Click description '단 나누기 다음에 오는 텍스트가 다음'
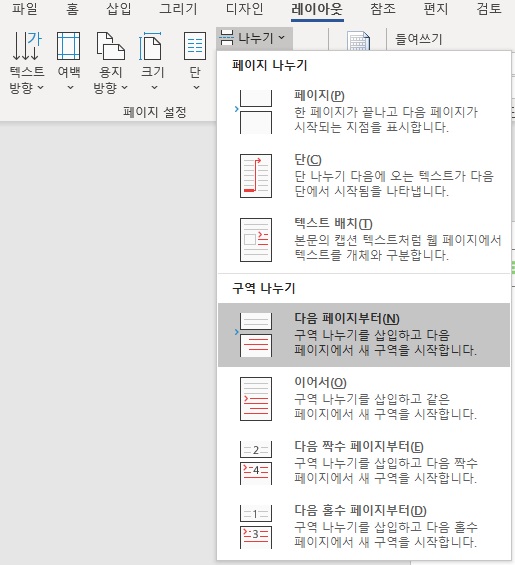The image size is (515, 565). pos(394,176)
